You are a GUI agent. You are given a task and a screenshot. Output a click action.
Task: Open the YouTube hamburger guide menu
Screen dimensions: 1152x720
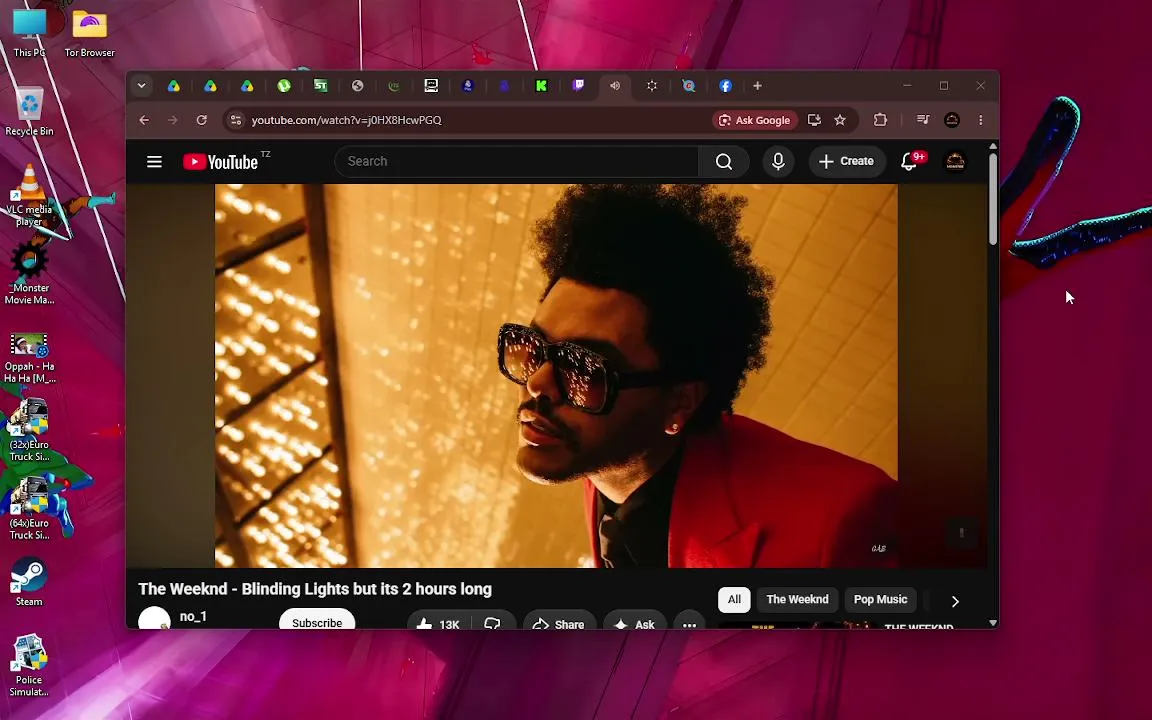coord(154,162)
